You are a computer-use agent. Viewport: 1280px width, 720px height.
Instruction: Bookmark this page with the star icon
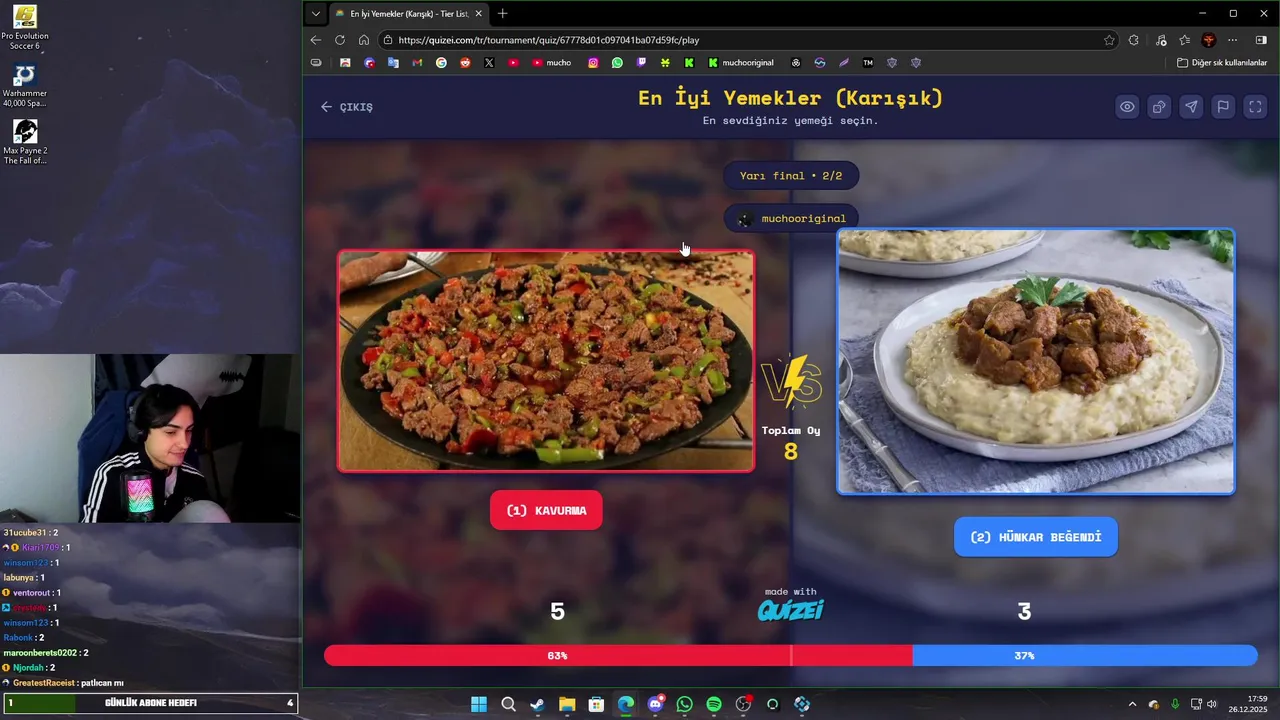(x=1109, y=40)
